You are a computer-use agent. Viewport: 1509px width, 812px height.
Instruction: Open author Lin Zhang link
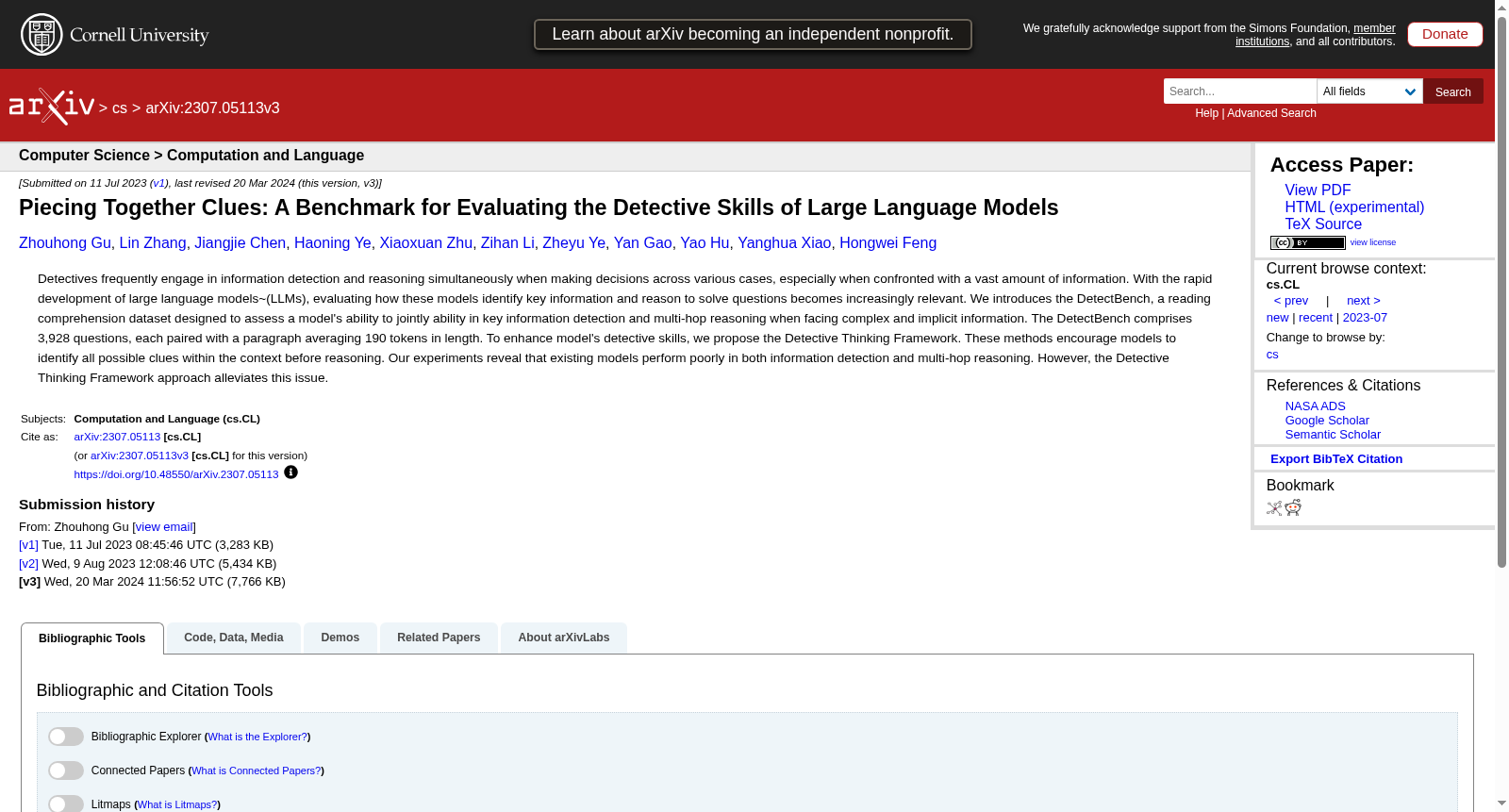153,243
